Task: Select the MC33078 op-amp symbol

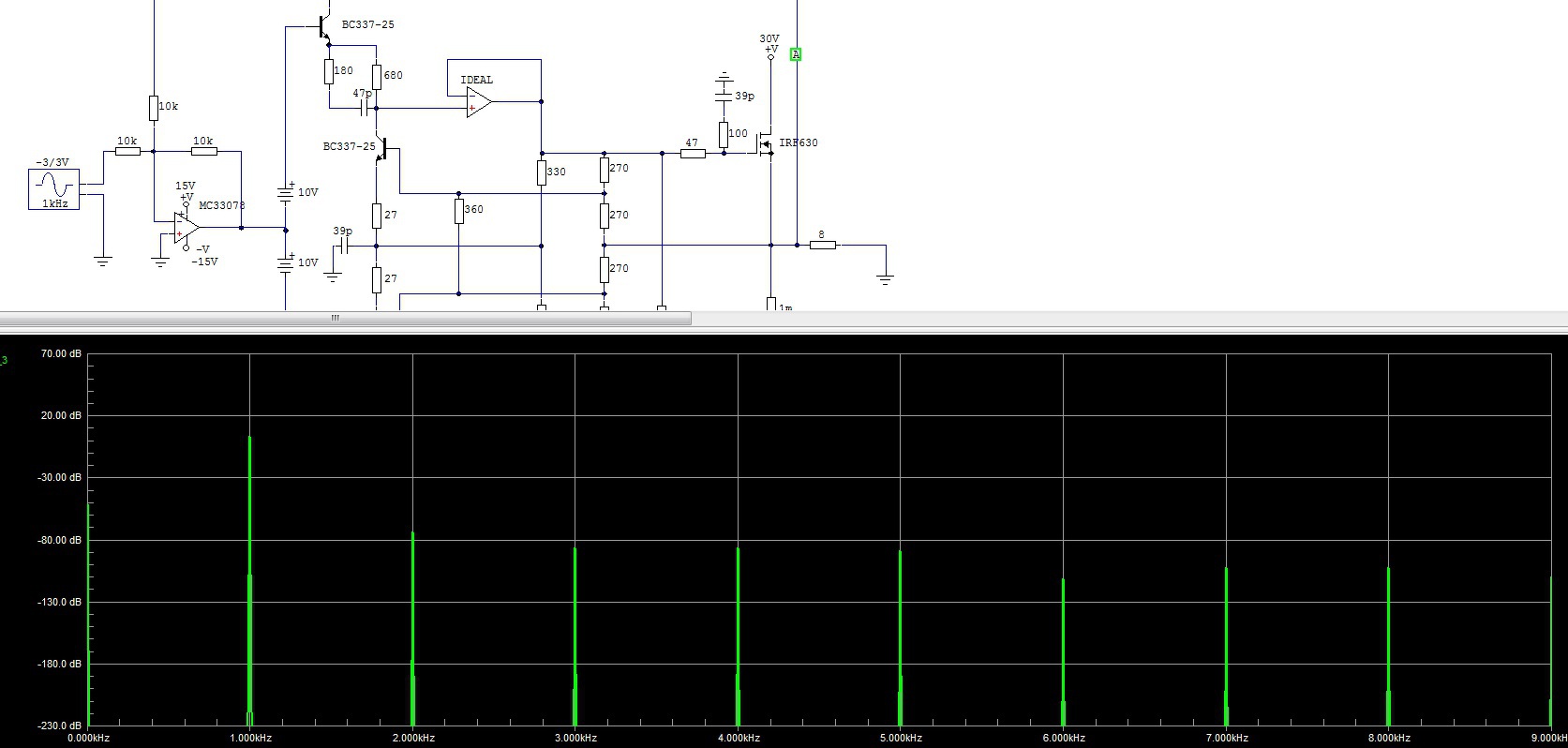Action: pyautogui.click(x=187, y=227)
